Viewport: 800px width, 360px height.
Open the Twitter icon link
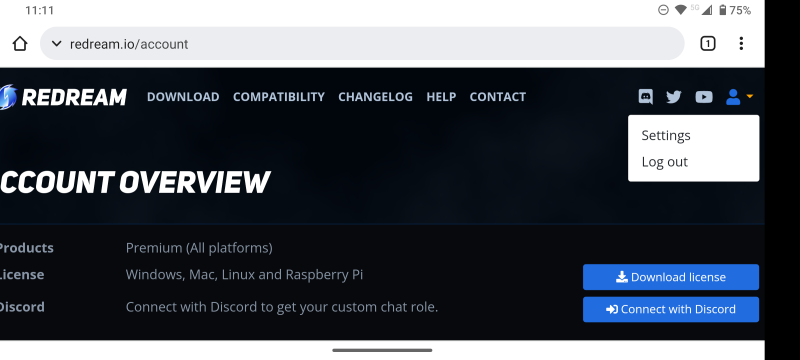[x=674, y=96]
